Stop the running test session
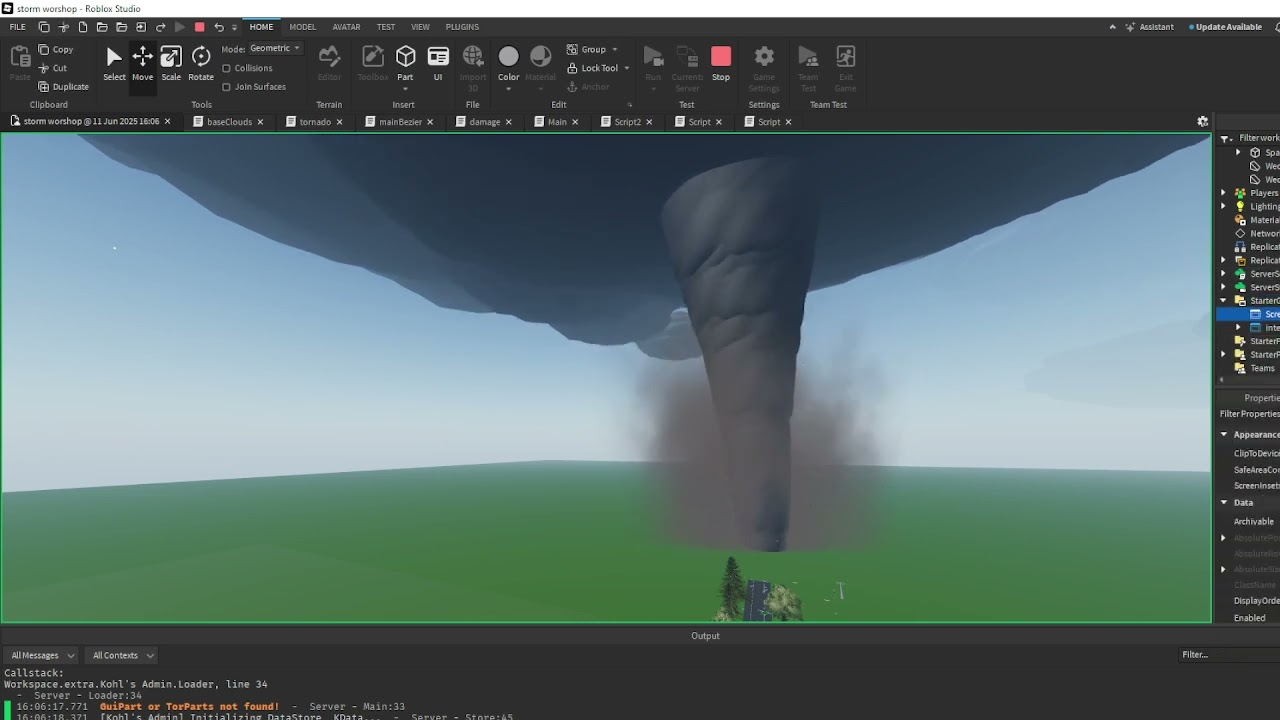Viewport: 1280px width, 720px height. (x=721, y=64)
